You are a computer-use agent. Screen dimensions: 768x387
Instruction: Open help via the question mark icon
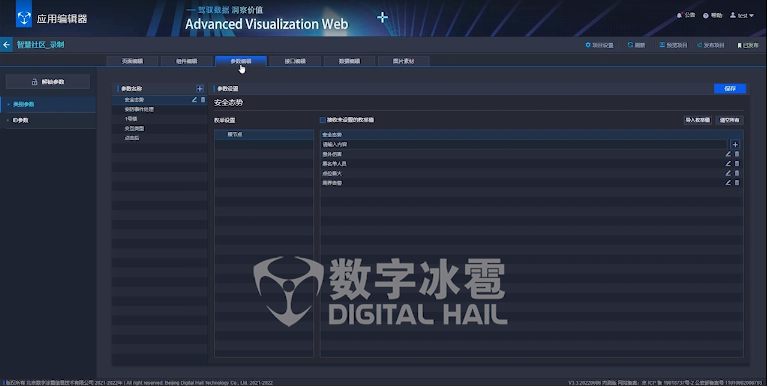706,16
